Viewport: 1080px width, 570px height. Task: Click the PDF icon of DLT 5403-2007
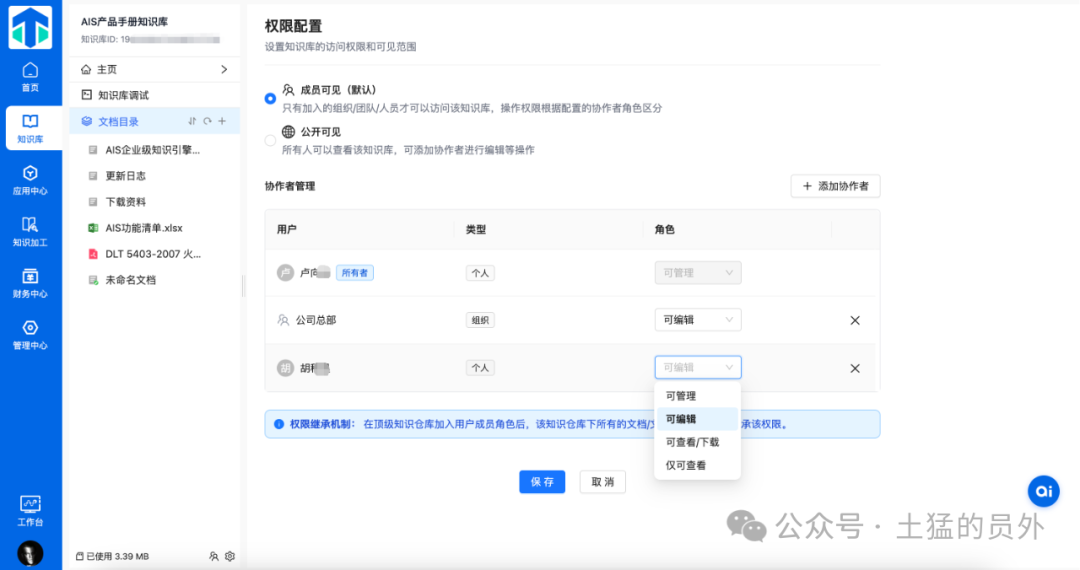click(93, 254)
